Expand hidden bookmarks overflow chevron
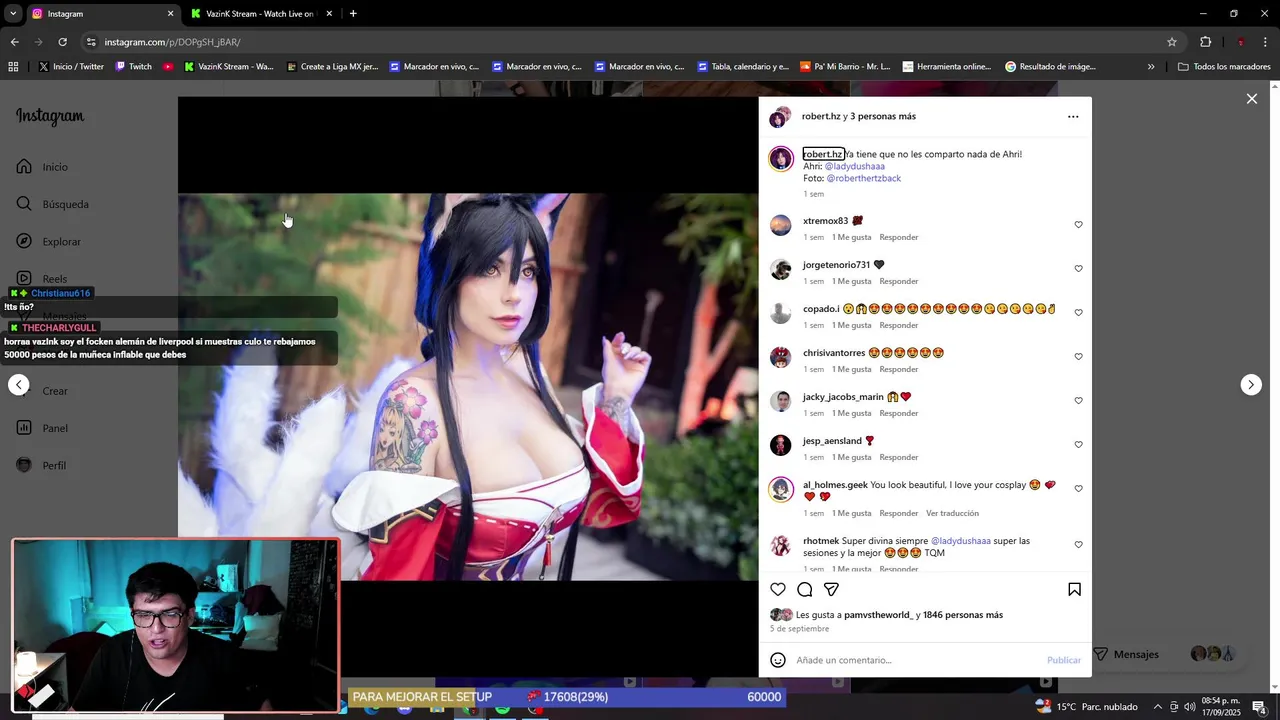Image resolution: width=1280 pixels, height=720 pixels. click(x=1151, y=67)
